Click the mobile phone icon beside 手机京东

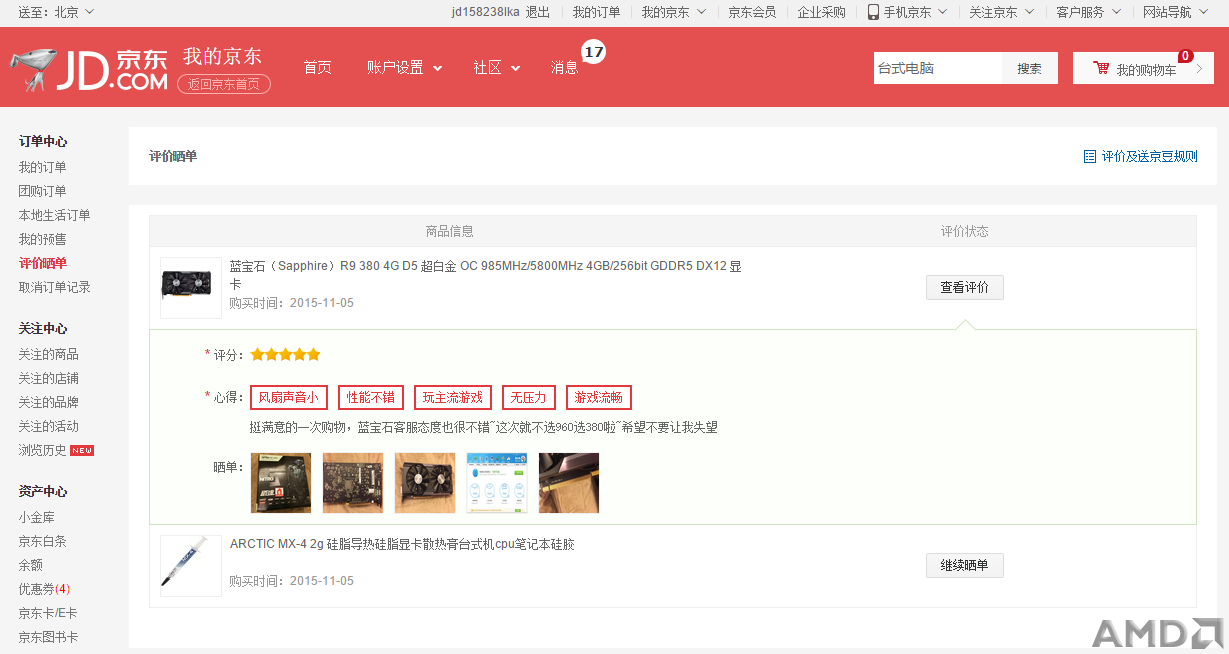coord(873,12)
